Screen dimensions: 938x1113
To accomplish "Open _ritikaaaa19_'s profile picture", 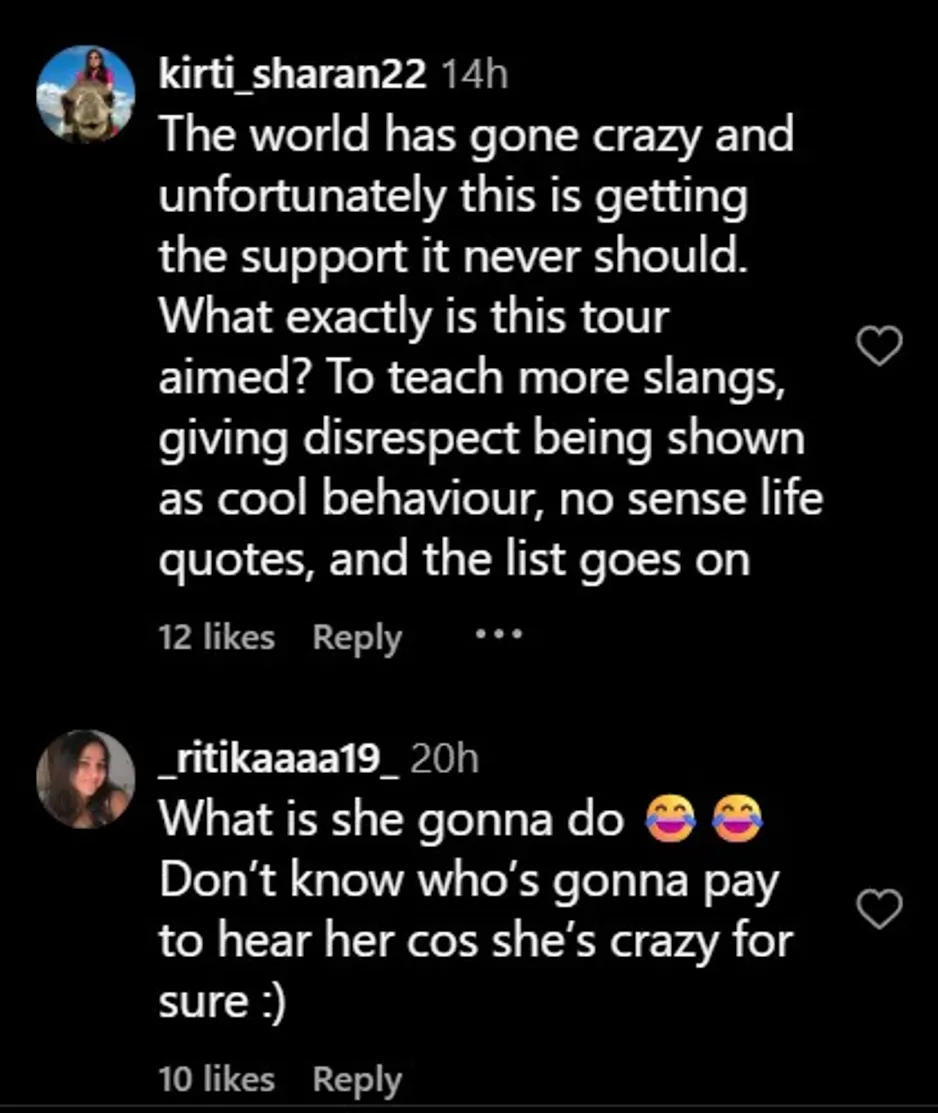I will coord(85,779).
